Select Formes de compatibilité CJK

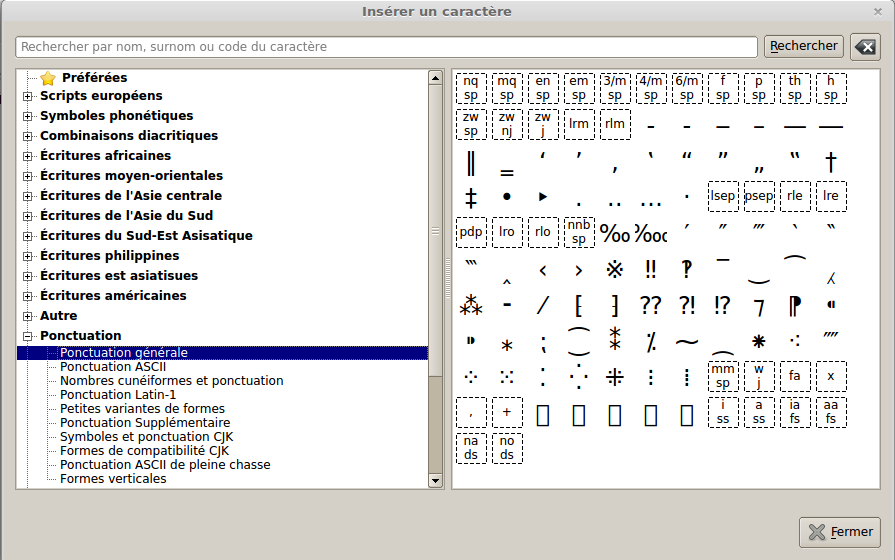click(x=144, y=450)
